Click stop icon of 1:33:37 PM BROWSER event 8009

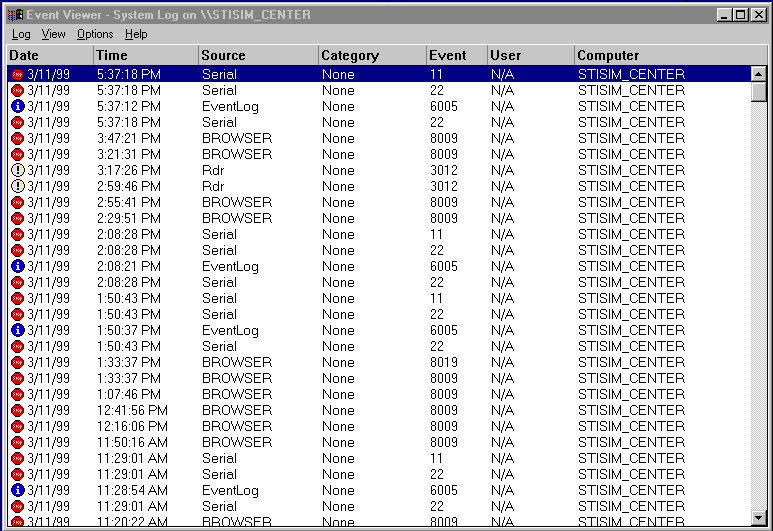tap(17, 378)
